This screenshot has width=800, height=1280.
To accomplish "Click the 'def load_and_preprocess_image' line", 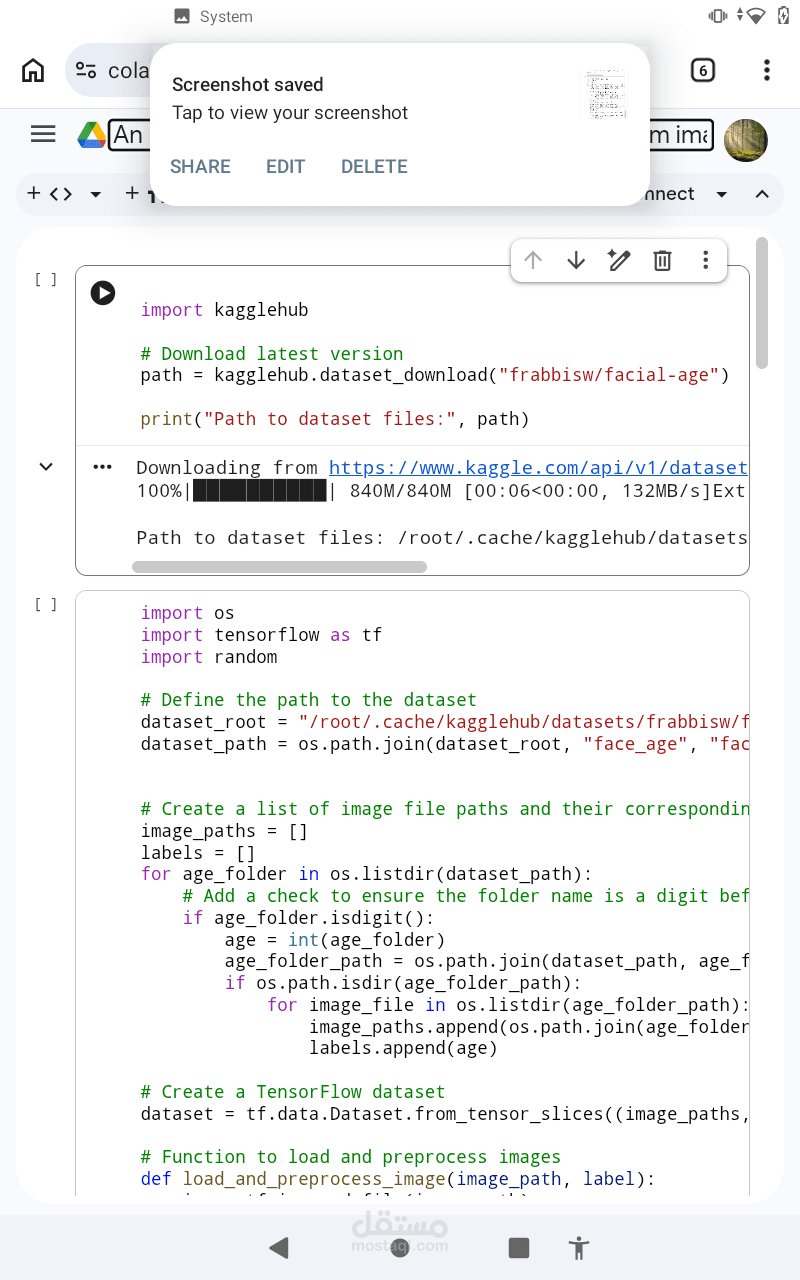I will click(398, 1180).
